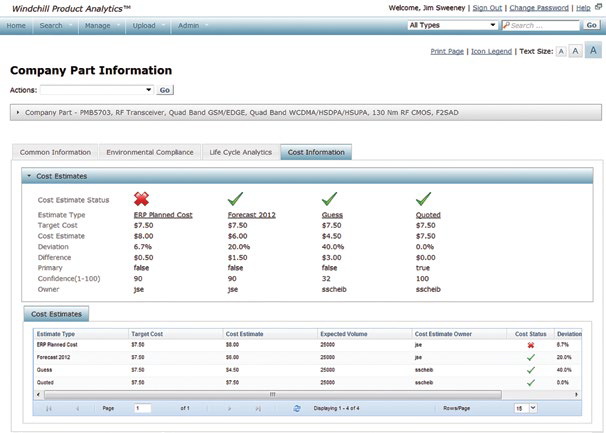
Task: Open the Admin menu
Action: tap(189, 26)
